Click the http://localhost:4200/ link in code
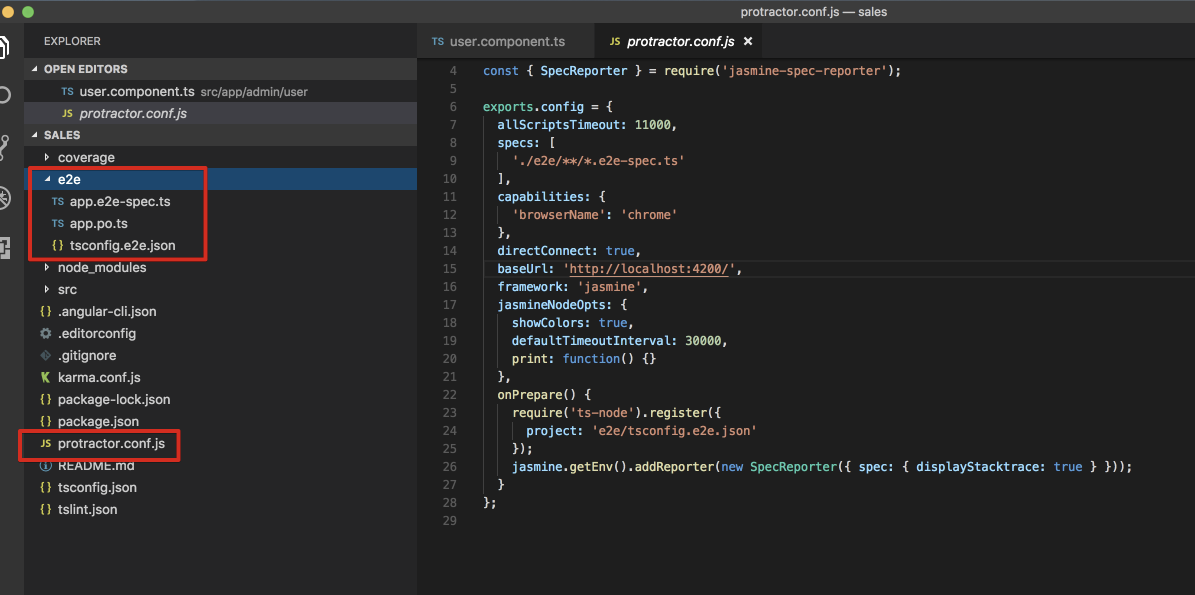This screenshot has height=595, width=1195. [x=650, y=270]
